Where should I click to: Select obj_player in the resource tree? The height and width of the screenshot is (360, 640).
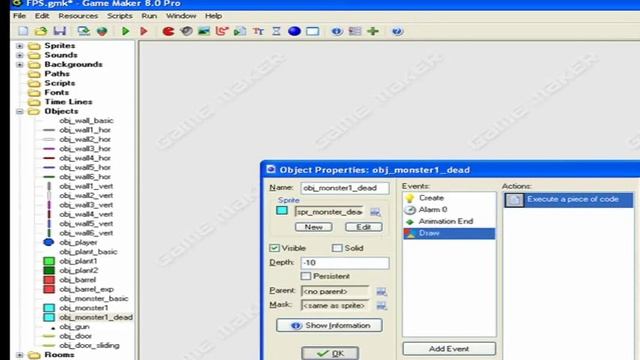point(78,242)
